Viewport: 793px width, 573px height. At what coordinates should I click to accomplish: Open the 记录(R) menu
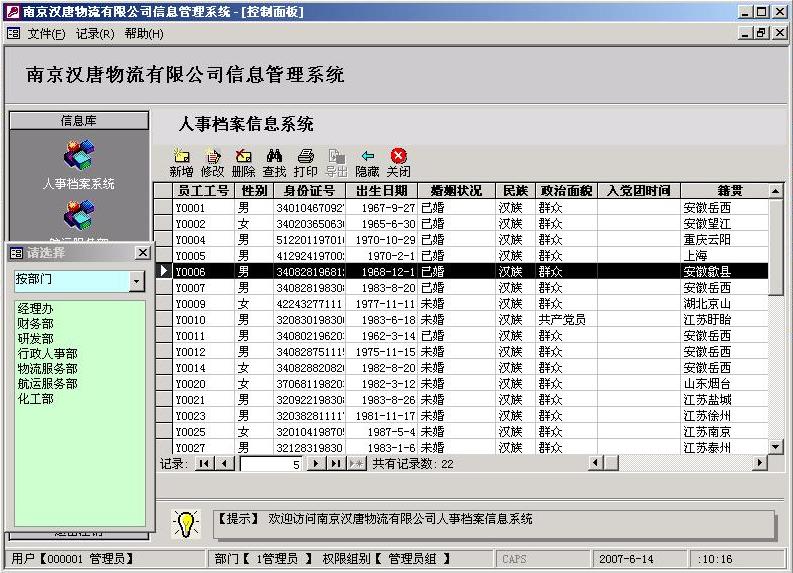(x=95, y=34)
